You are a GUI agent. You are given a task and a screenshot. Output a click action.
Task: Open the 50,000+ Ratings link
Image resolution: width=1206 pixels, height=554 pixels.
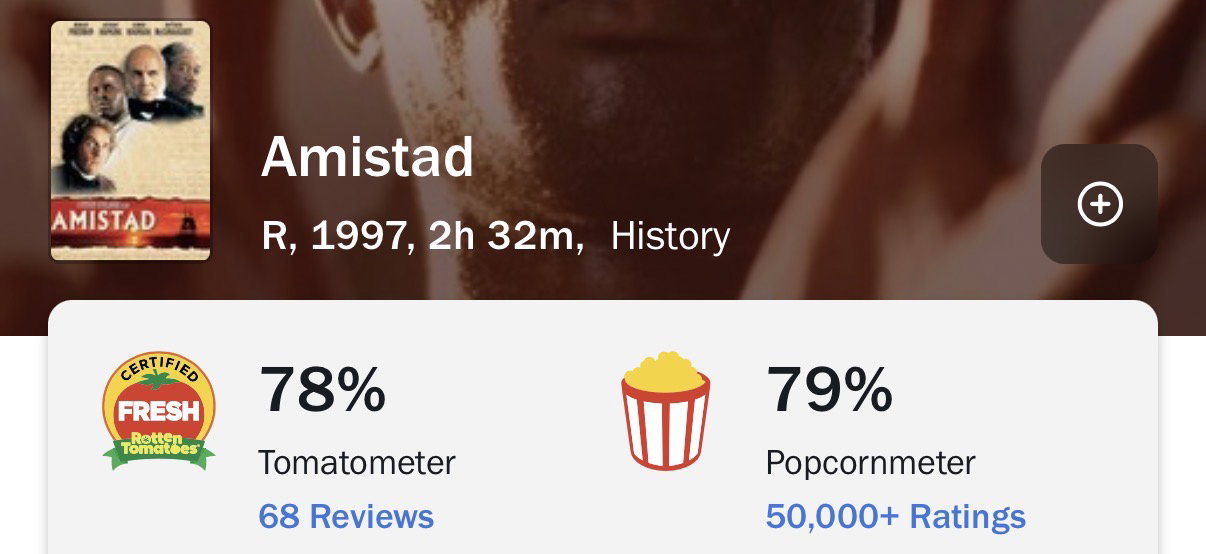(895, 517)
